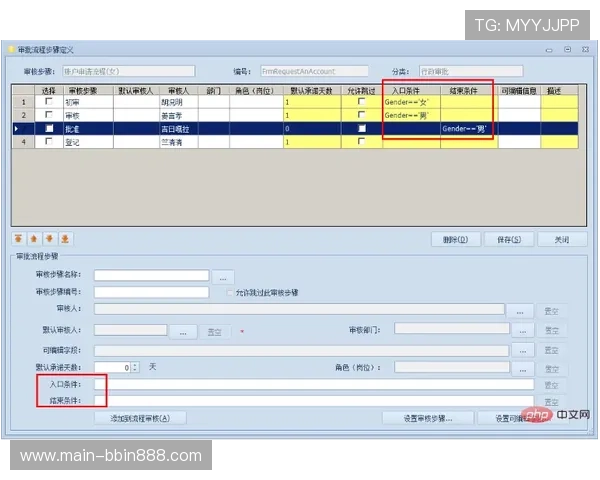Clear 默认审核人 with 置空 button
Viewport: 600px width, 480px height.
tap(214, 332)
